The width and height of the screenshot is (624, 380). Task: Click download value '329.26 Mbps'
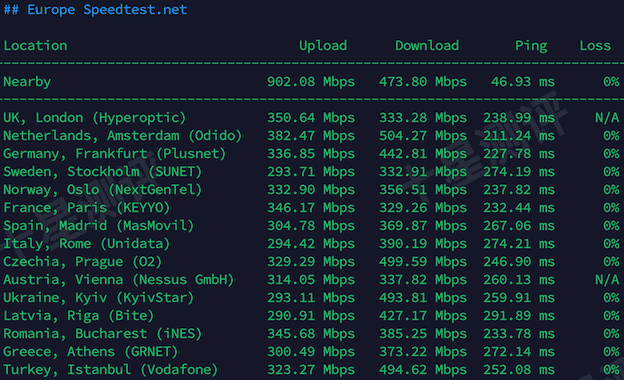pyautogui.click(x=423, y=208)
